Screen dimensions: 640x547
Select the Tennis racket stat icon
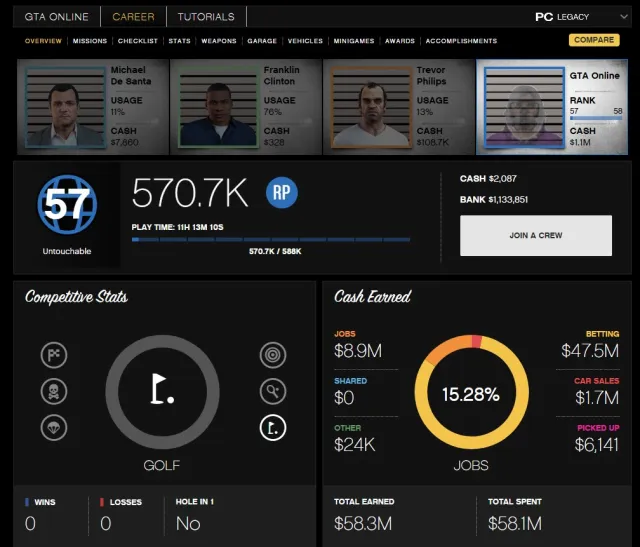point(273,391)
